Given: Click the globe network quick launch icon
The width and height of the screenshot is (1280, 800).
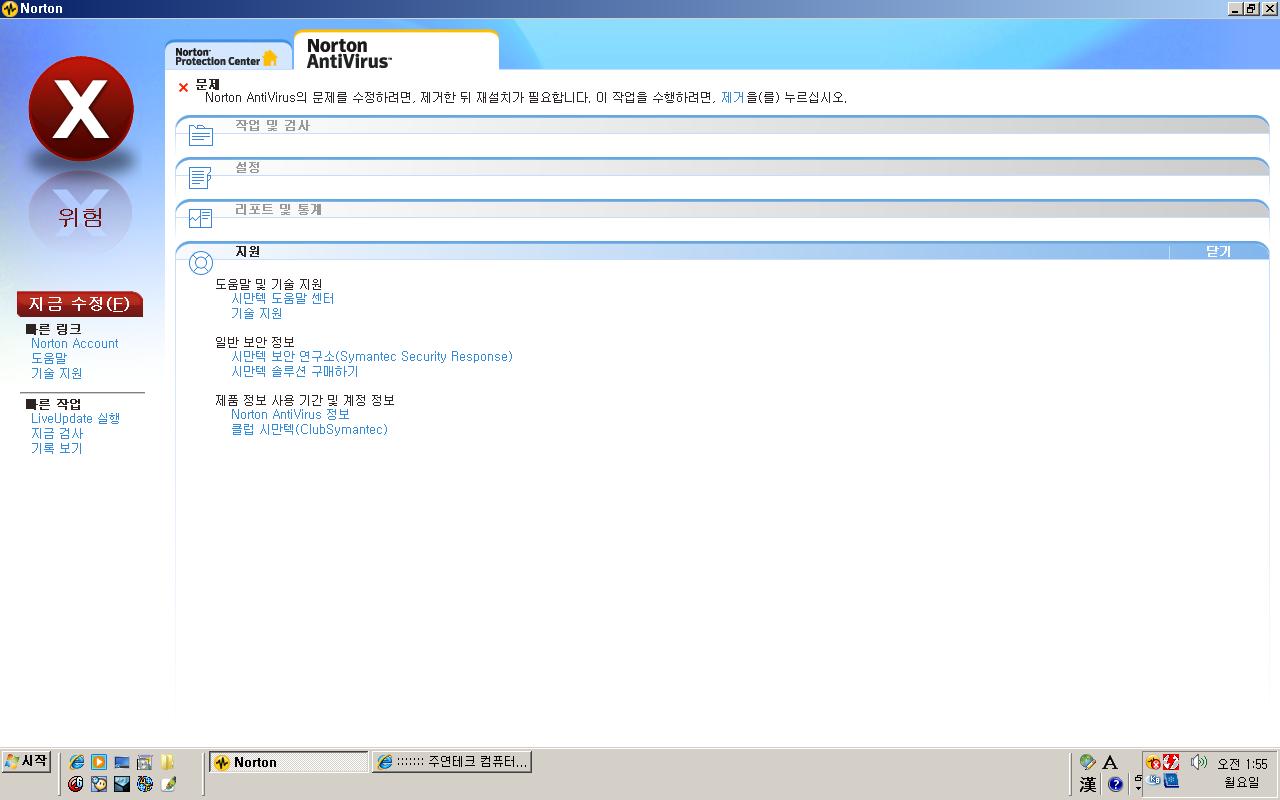Looking at the screenshot, I should tap(145, 784).
